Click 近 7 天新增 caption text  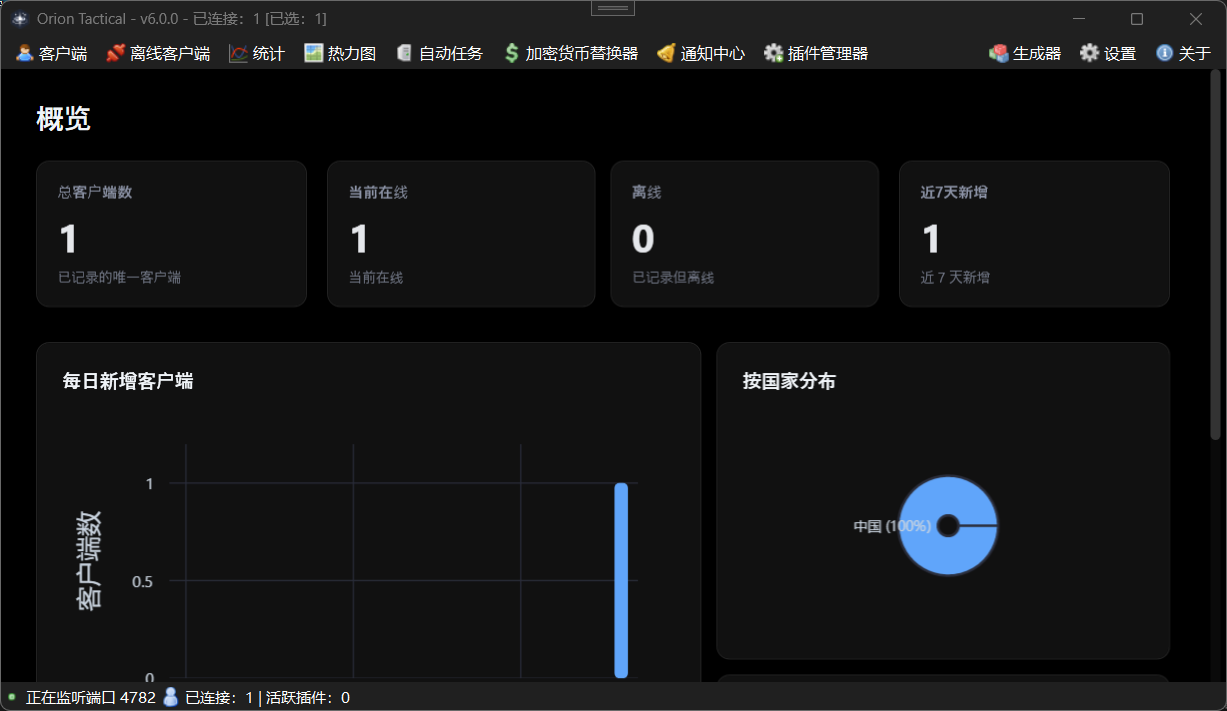[955, 277]
